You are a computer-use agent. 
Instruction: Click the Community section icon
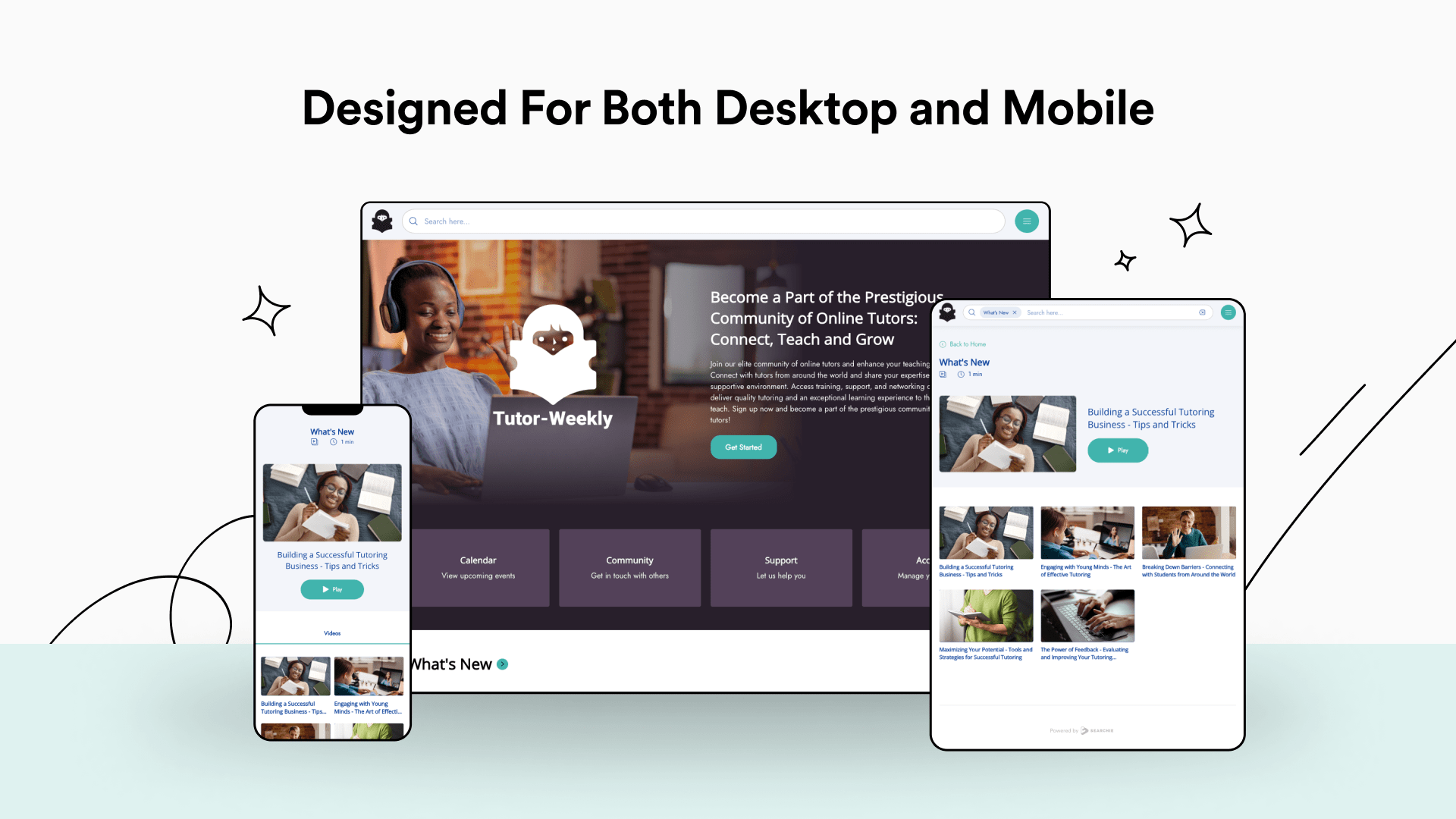[x=629, y=565]
